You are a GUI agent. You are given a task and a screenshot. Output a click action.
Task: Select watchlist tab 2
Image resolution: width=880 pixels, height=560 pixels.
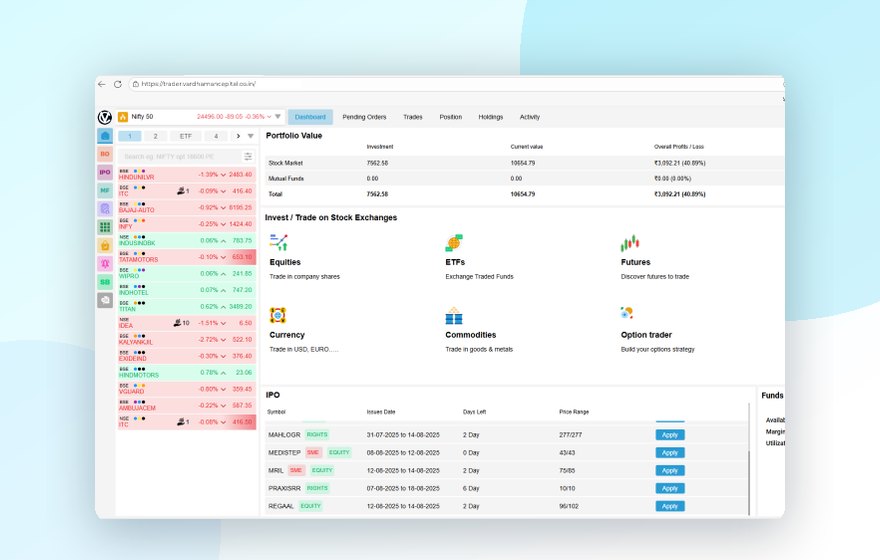[x=155, y=136]
